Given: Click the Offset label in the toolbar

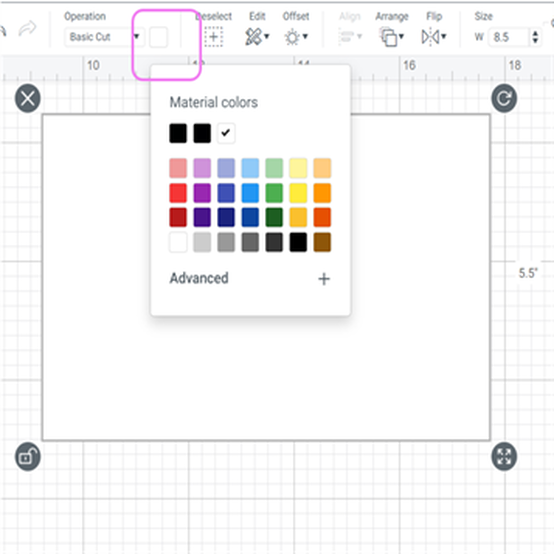Looking at the screenshot, I should (296, 16).
